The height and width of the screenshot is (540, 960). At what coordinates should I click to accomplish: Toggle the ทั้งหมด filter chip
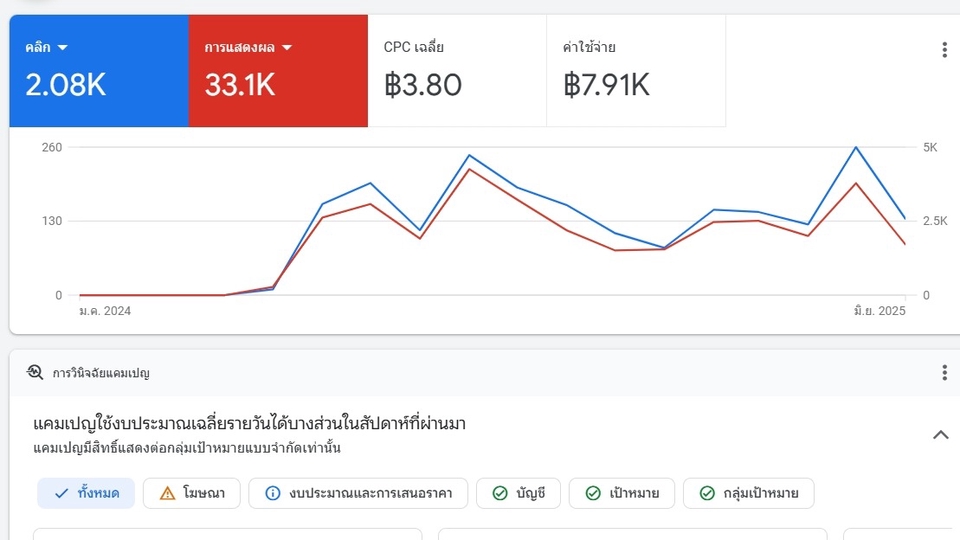click(86, 493)
